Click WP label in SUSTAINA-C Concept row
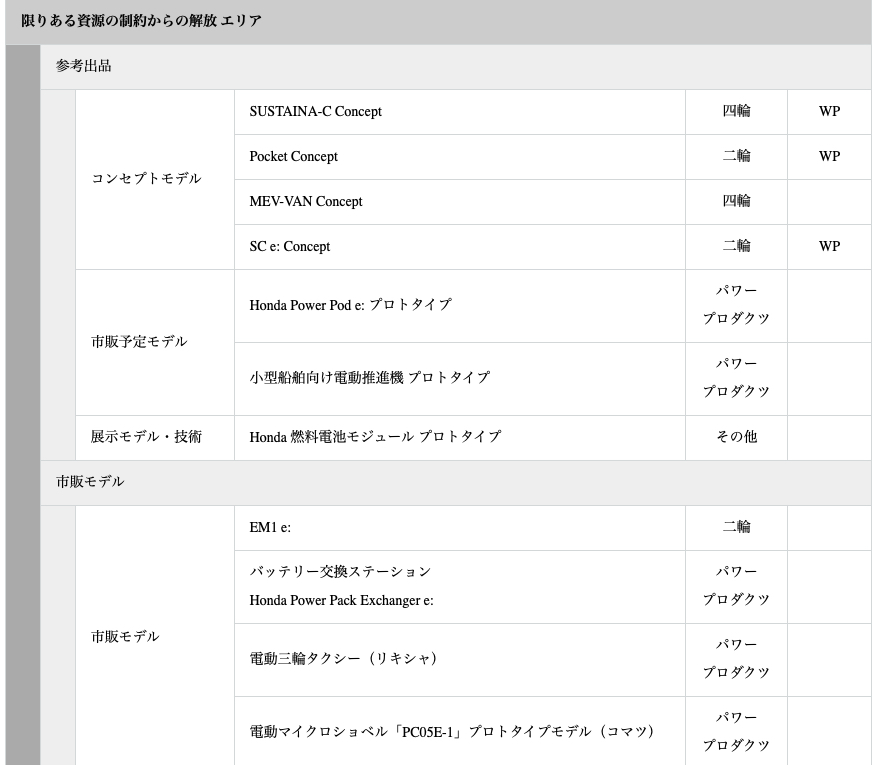Viewport: 885px width, 765px height. [828, 112]
